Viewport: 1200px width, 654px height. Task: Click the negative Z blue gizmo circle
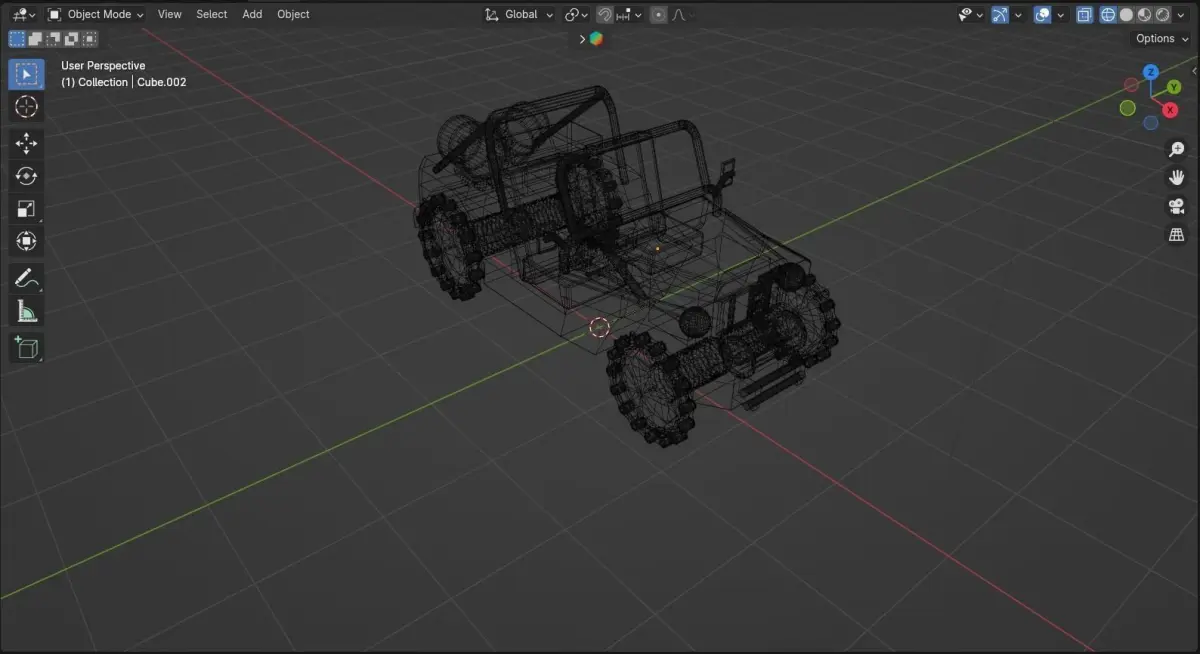point(1151,123)
